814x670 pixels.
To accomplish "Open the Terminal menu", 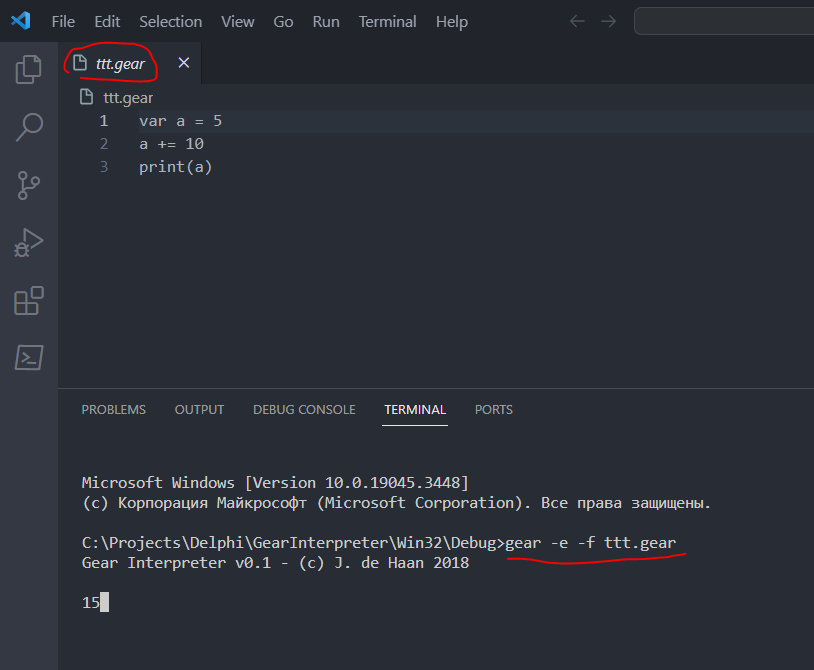I will (x=387, y=21).
